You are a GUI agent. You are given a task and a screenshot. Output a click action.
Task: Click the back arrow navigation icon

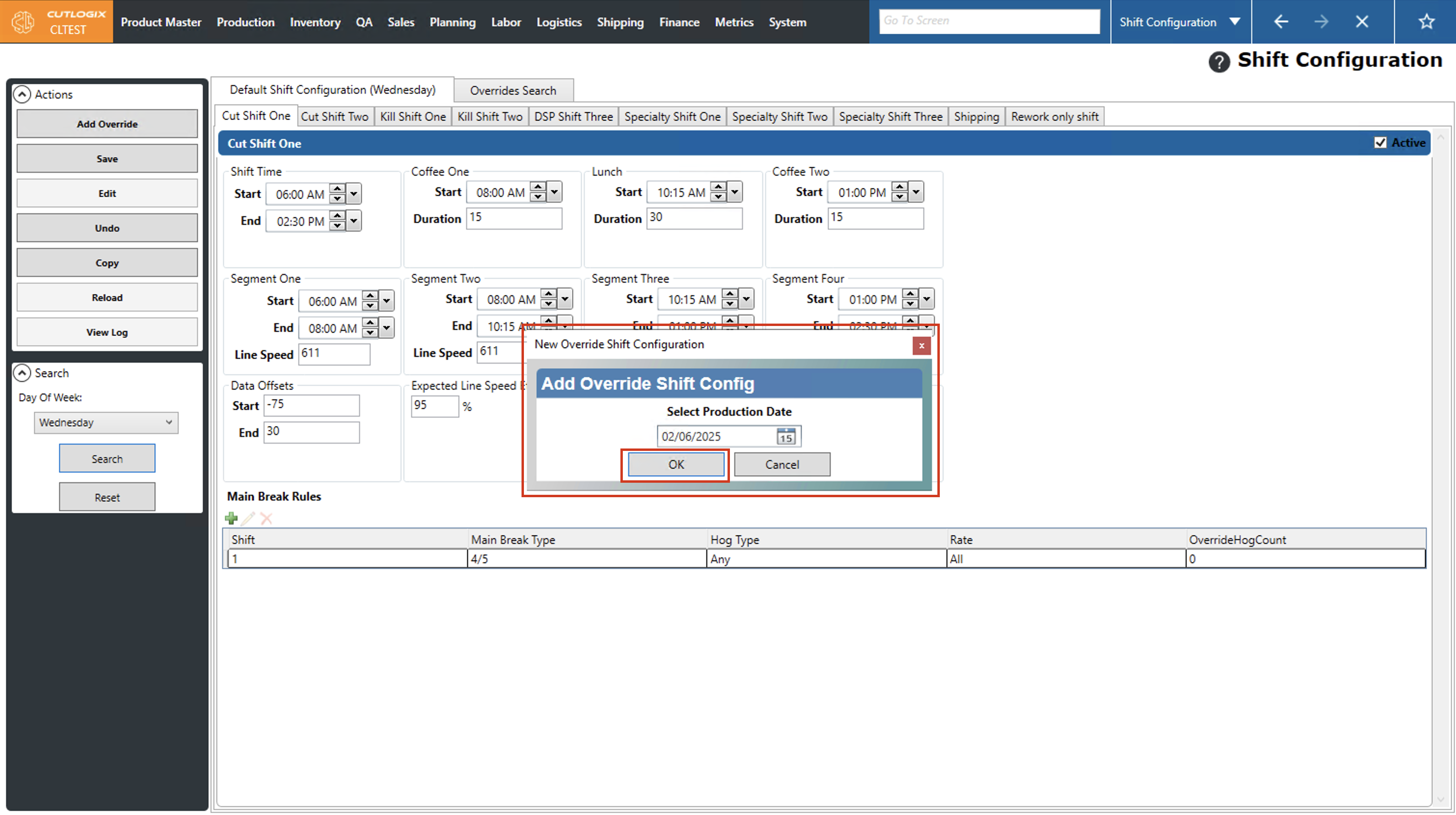(1281, 22)
